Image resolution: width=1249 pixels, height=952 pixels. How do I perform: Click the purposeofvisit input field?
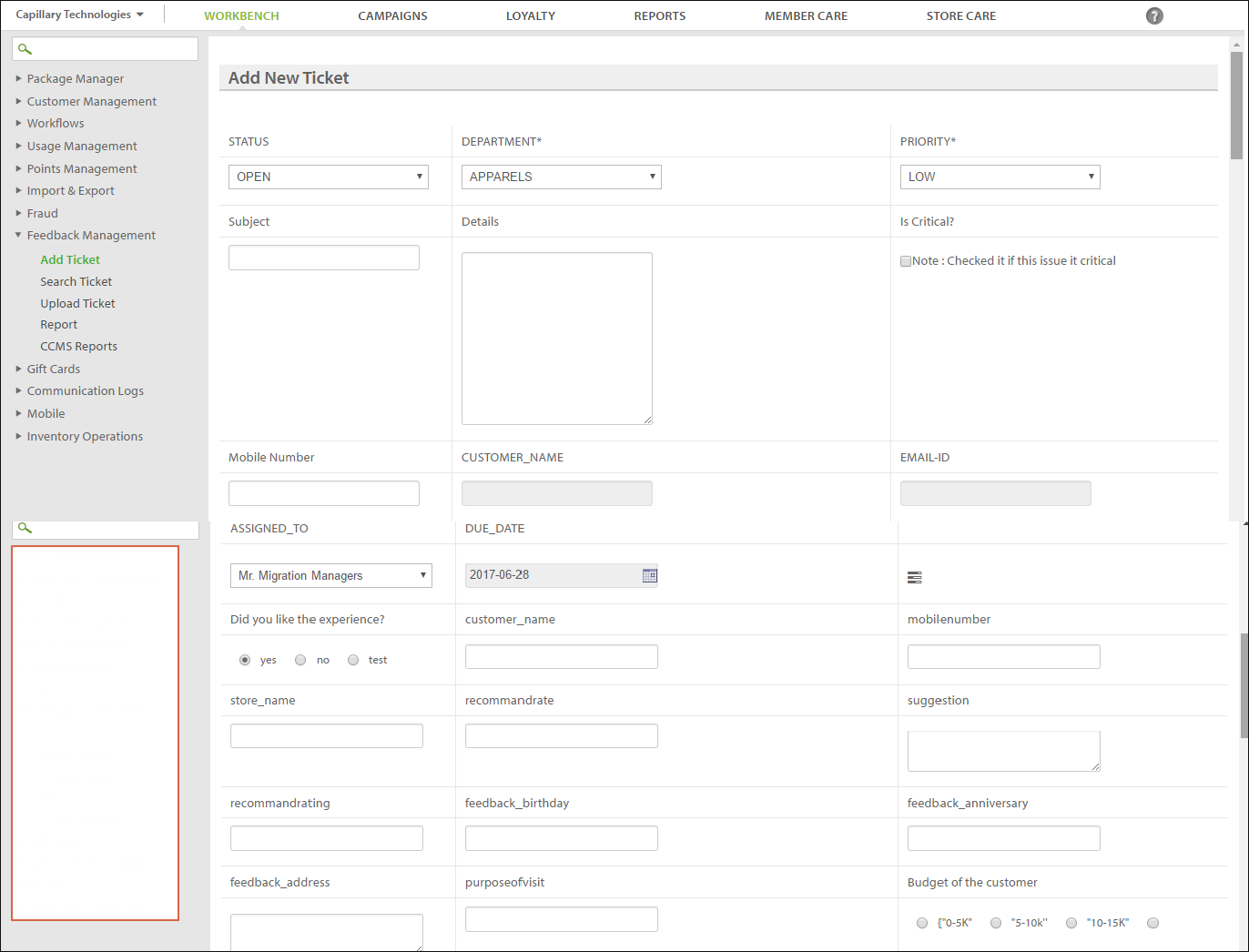tap(562, 919)
